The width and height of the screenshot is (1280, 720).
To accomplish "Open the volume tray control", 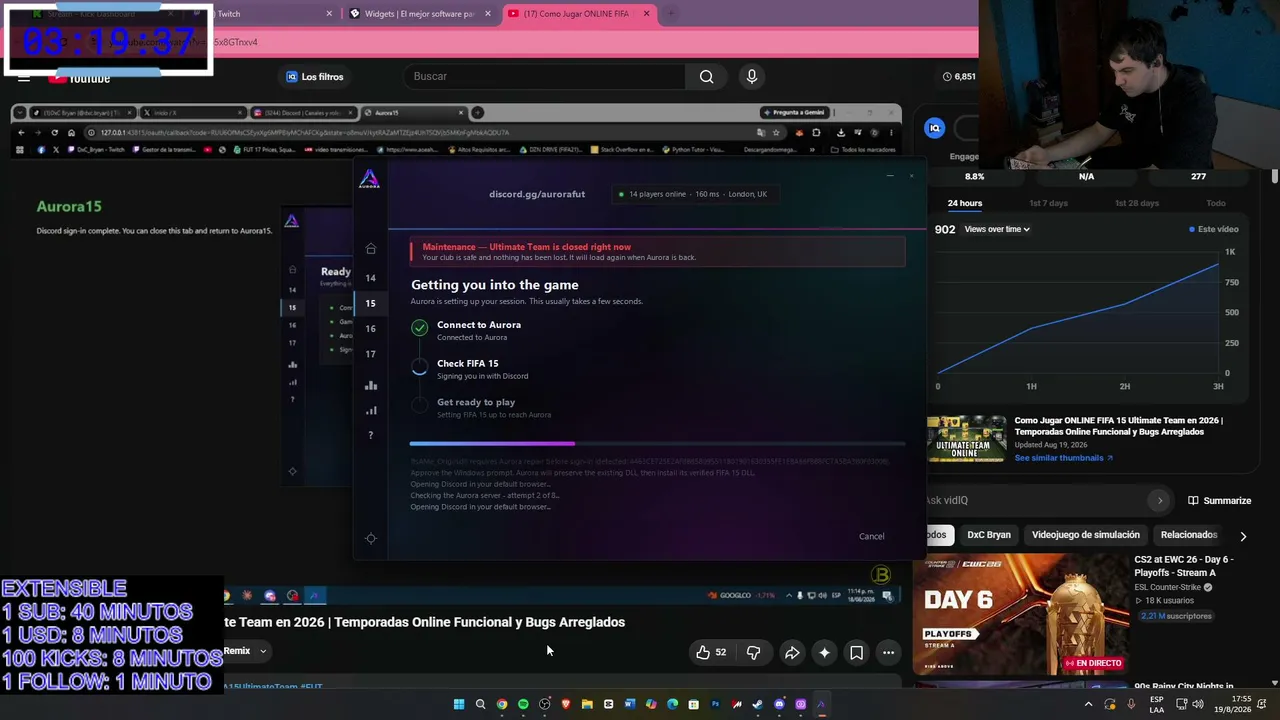I will [x=1197, y=704].
